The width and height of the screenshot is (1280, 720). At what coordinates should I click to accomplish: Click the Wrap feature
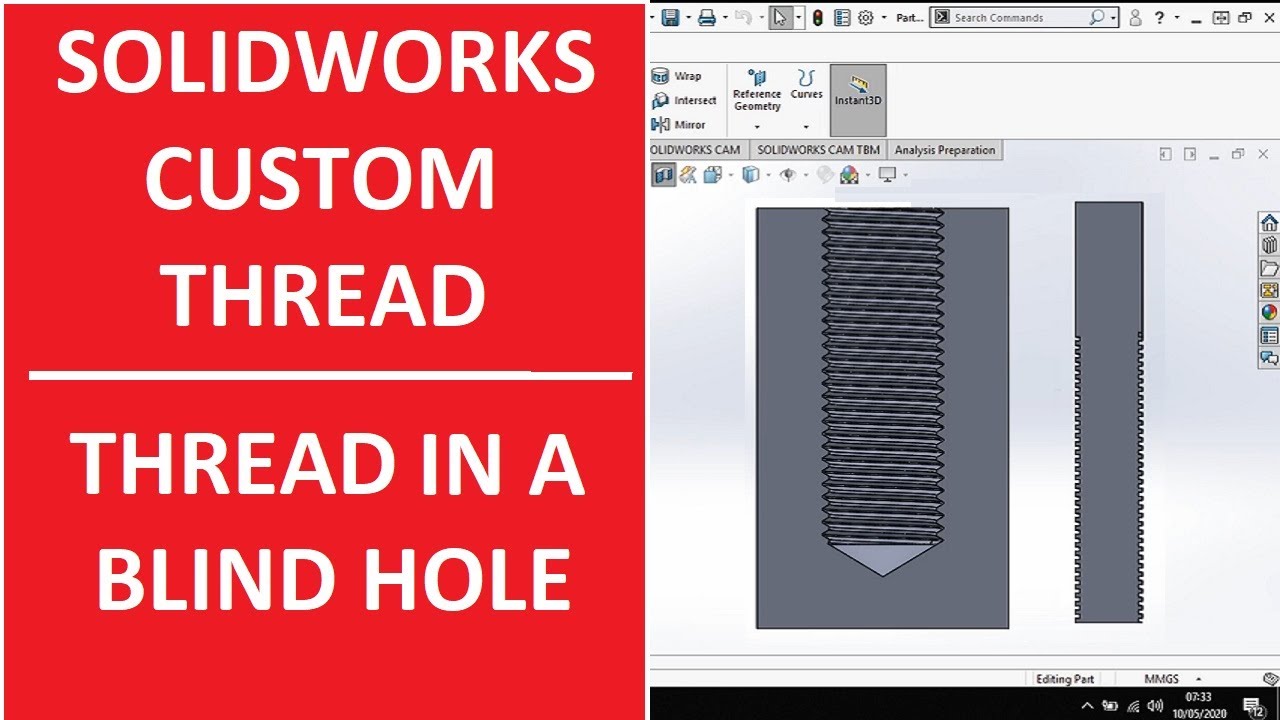click(x=677, y=76)
